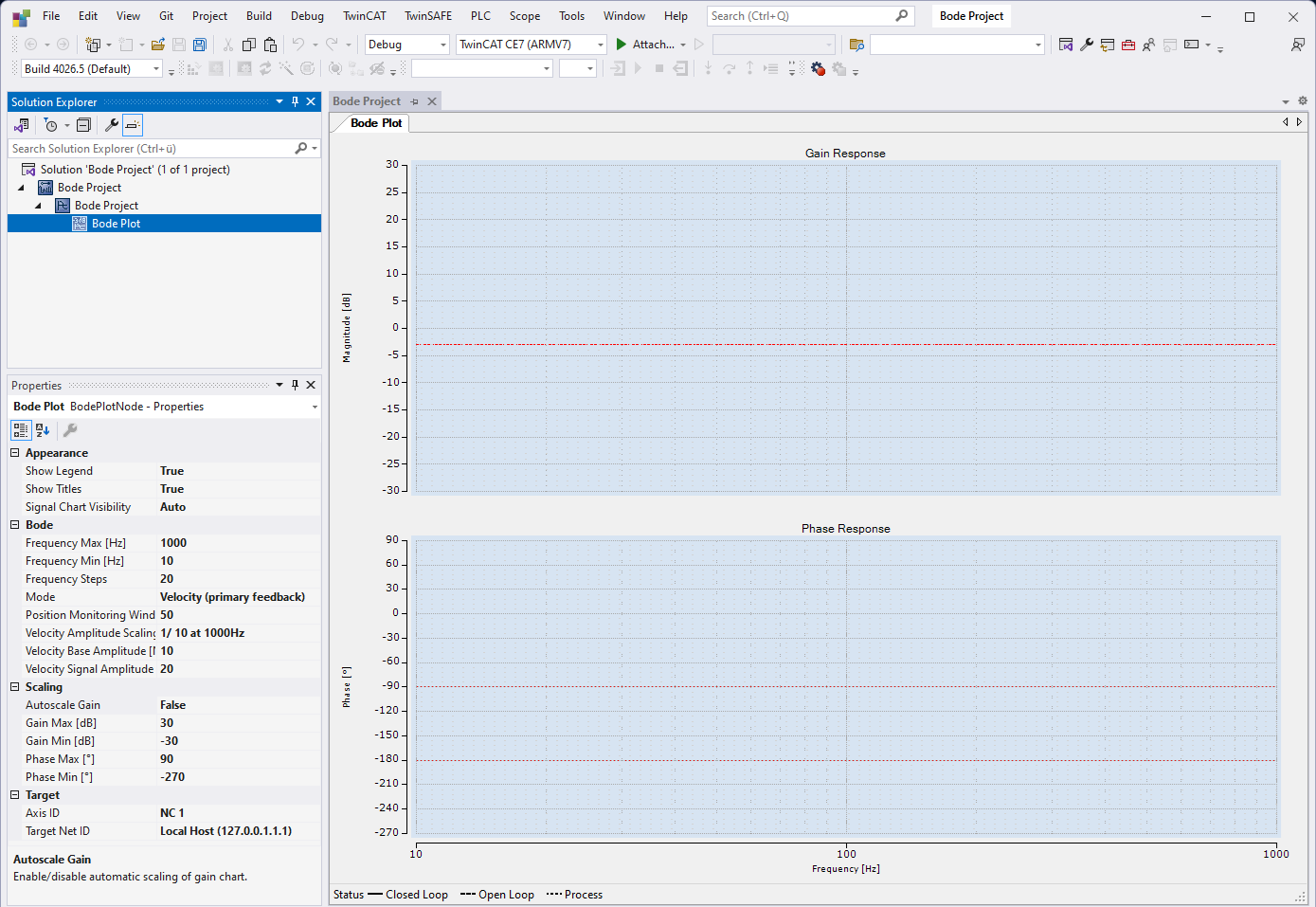Click the Live Share feedback icon at top right
Screen dimensions: 1316x907
pos(1297,45)
